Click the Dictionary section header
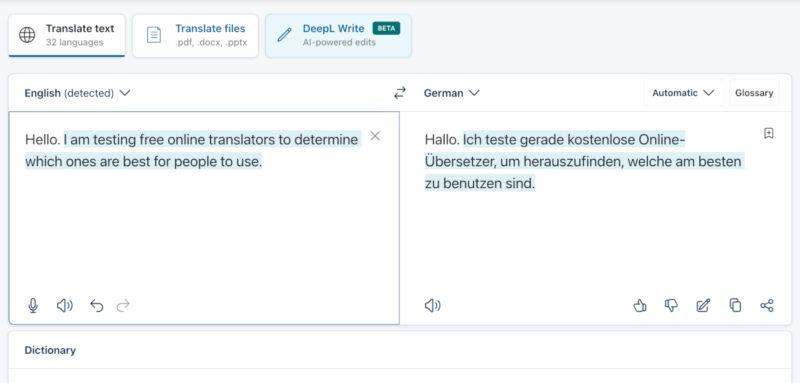This screenshot has height=383, width=800. 50,350
